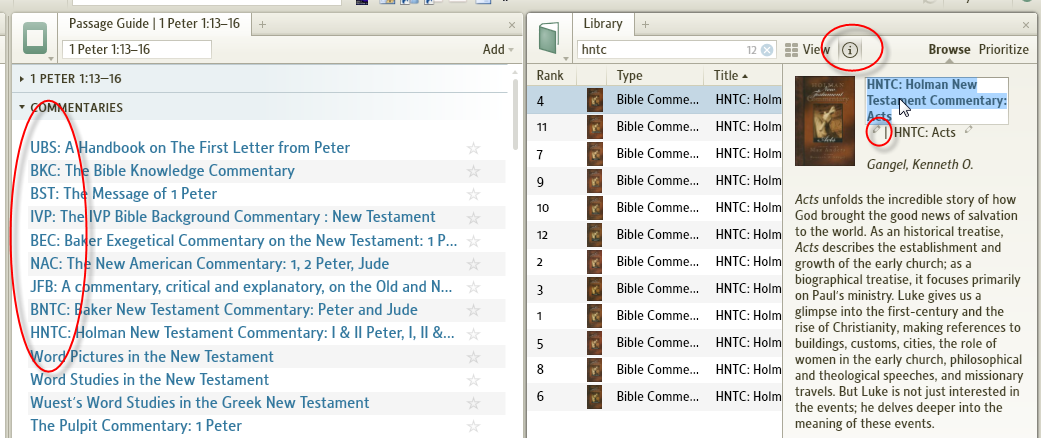Viewport: 1041px width, 438px height.
Task: Star the Baker Exegetical Commentary entry
Action: click(x=473, y=241)
